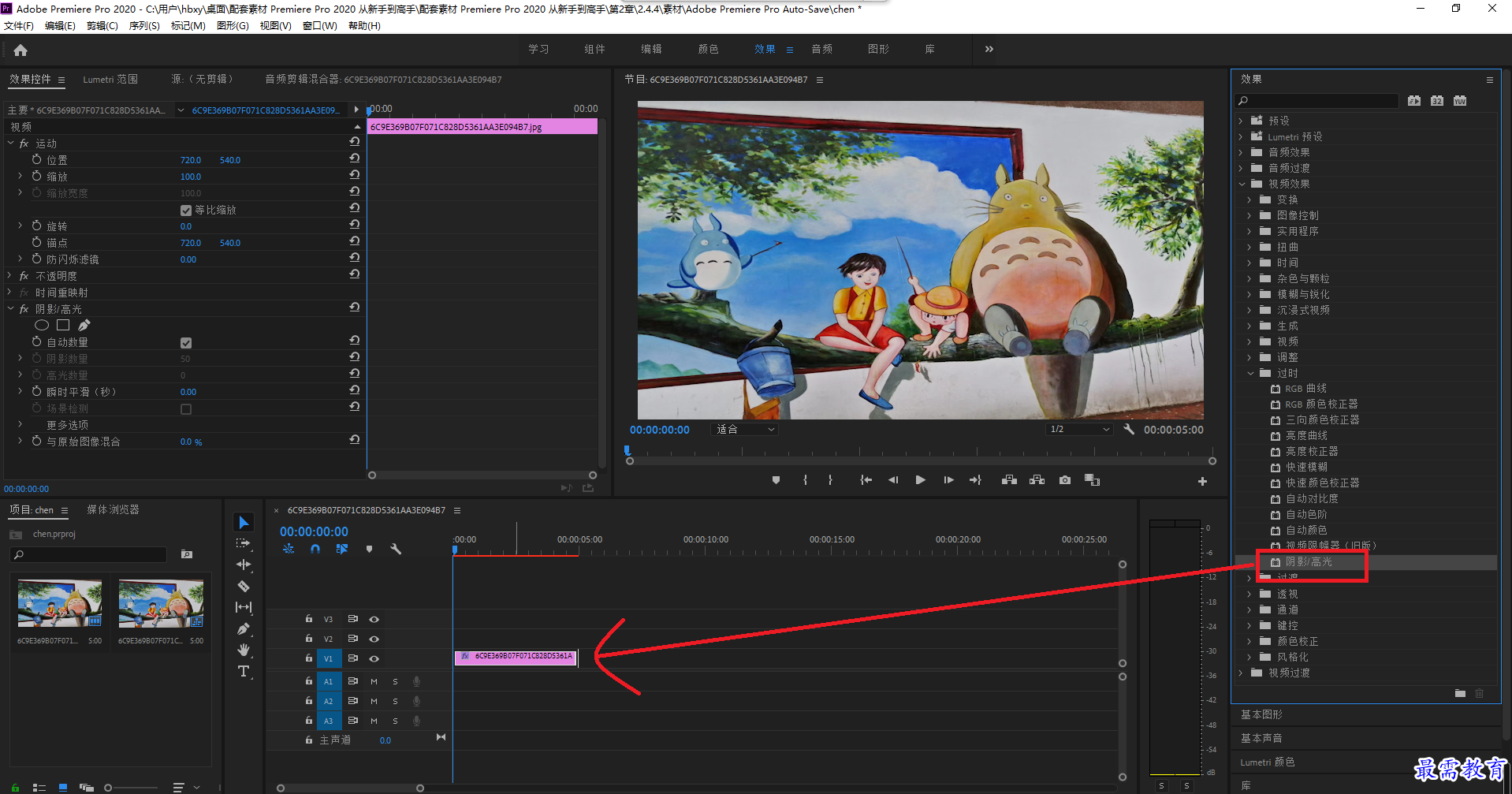
Task: Show more workspaces overflow arrow
Action: [989, 49]
